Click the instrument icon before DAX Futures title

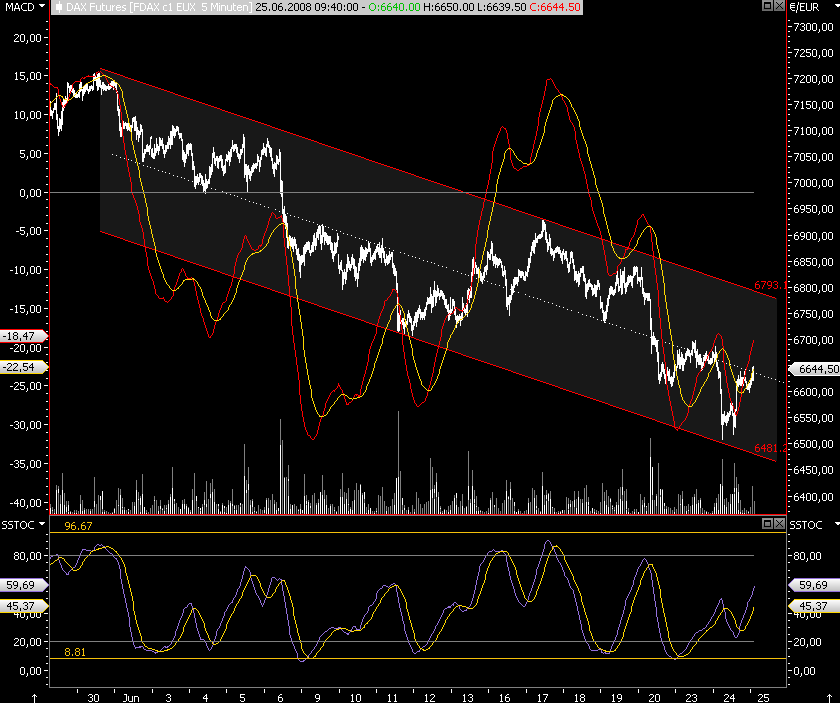58,7
